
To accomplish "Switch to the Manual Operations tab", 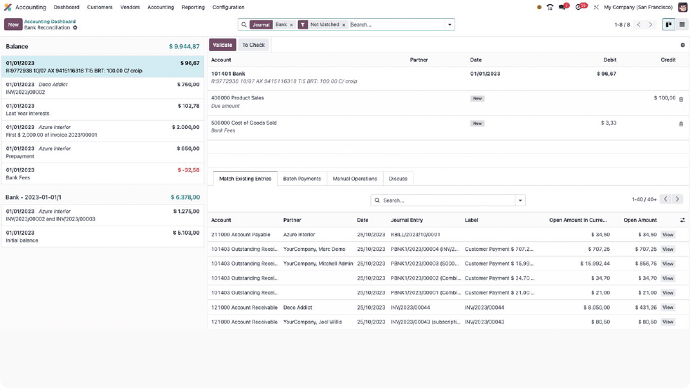I will pos(355,179).
